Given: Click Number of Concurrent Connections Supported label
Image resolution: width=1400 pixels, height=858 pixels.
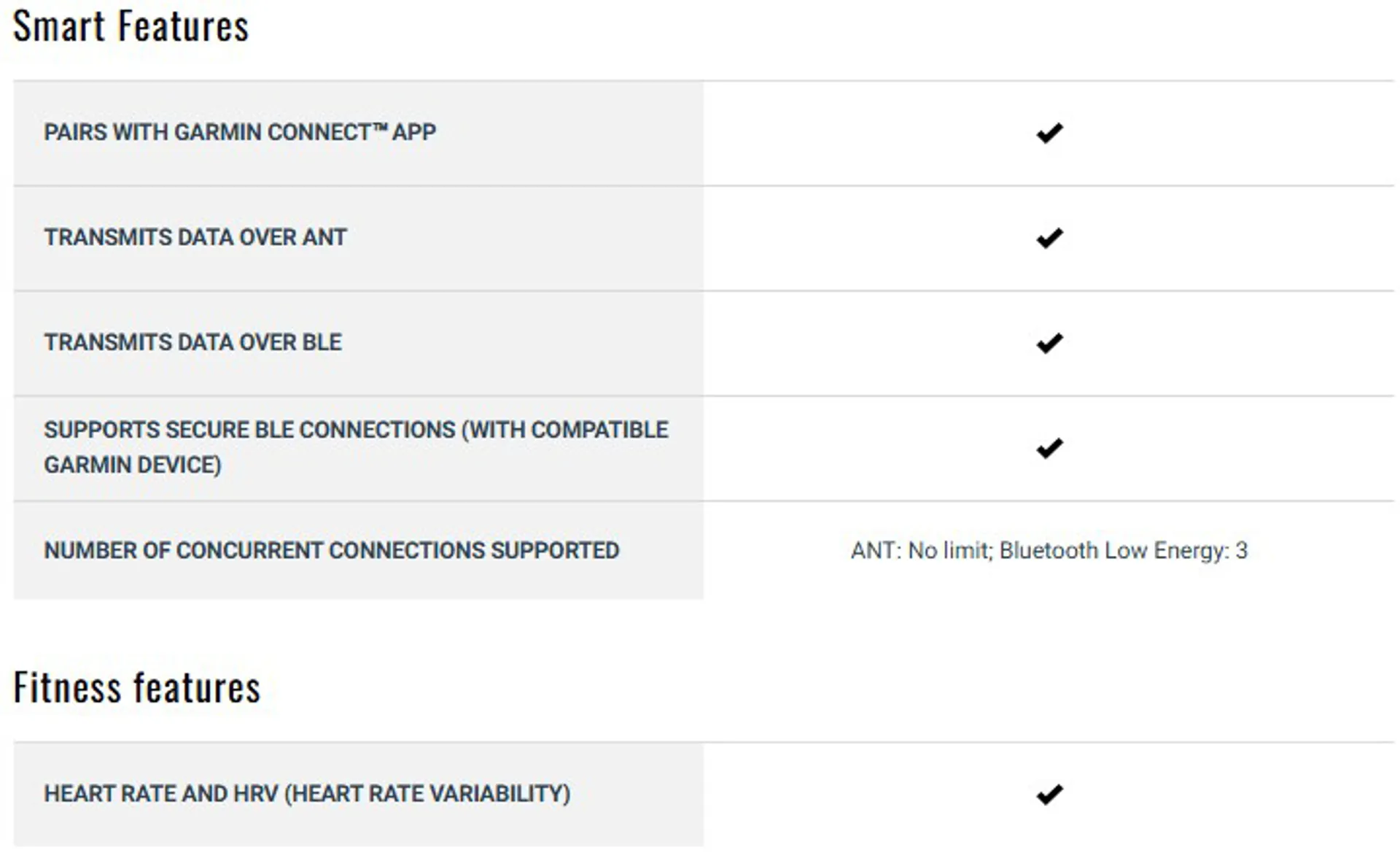Looking at the screenshot, I should pos(332,550).
